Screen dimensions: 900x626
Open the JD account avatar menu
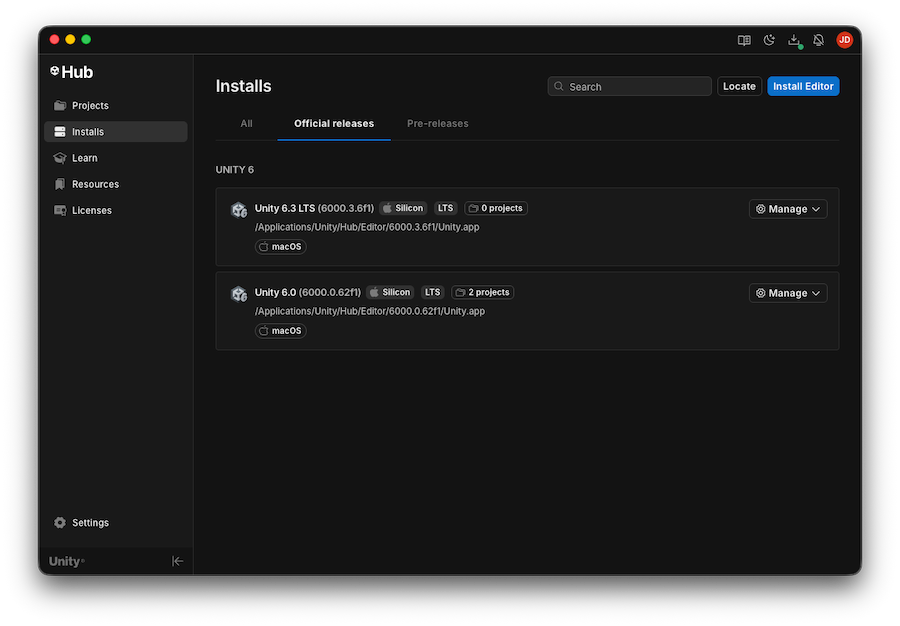[x=844, y=39]
